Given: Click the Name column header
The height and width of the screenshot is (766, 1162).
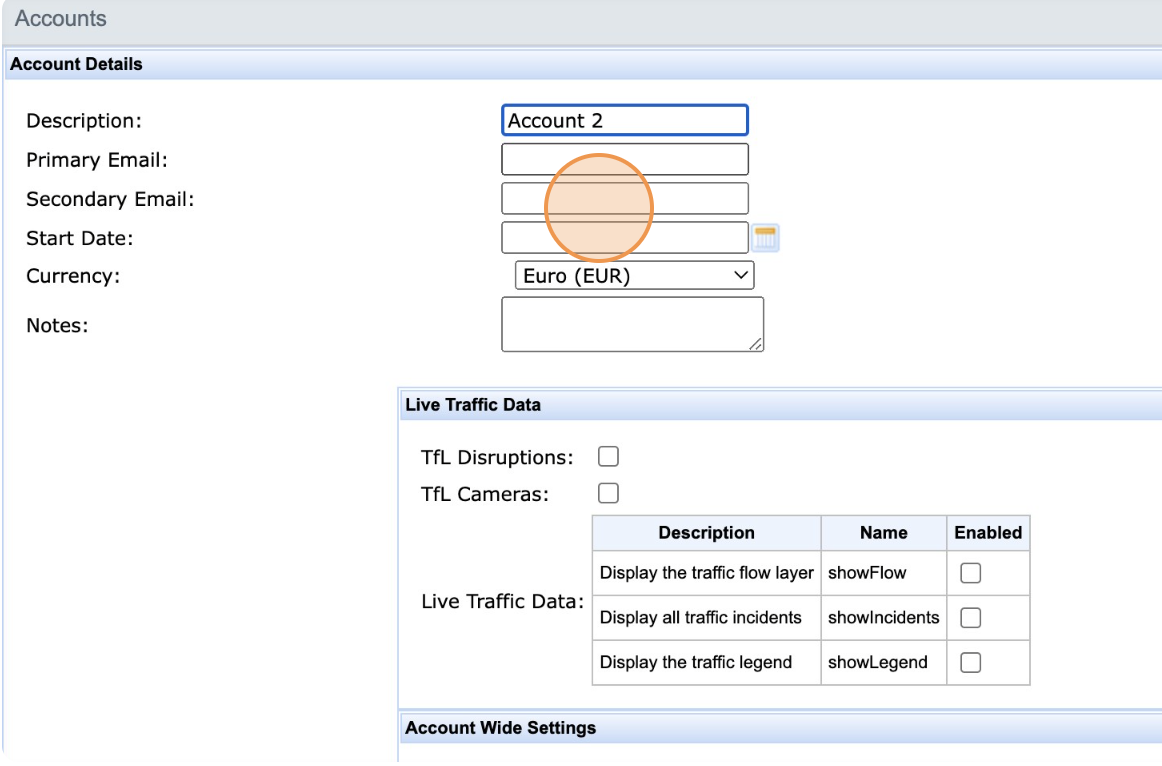Looking at the screenshot, I should tap(883, 533).
